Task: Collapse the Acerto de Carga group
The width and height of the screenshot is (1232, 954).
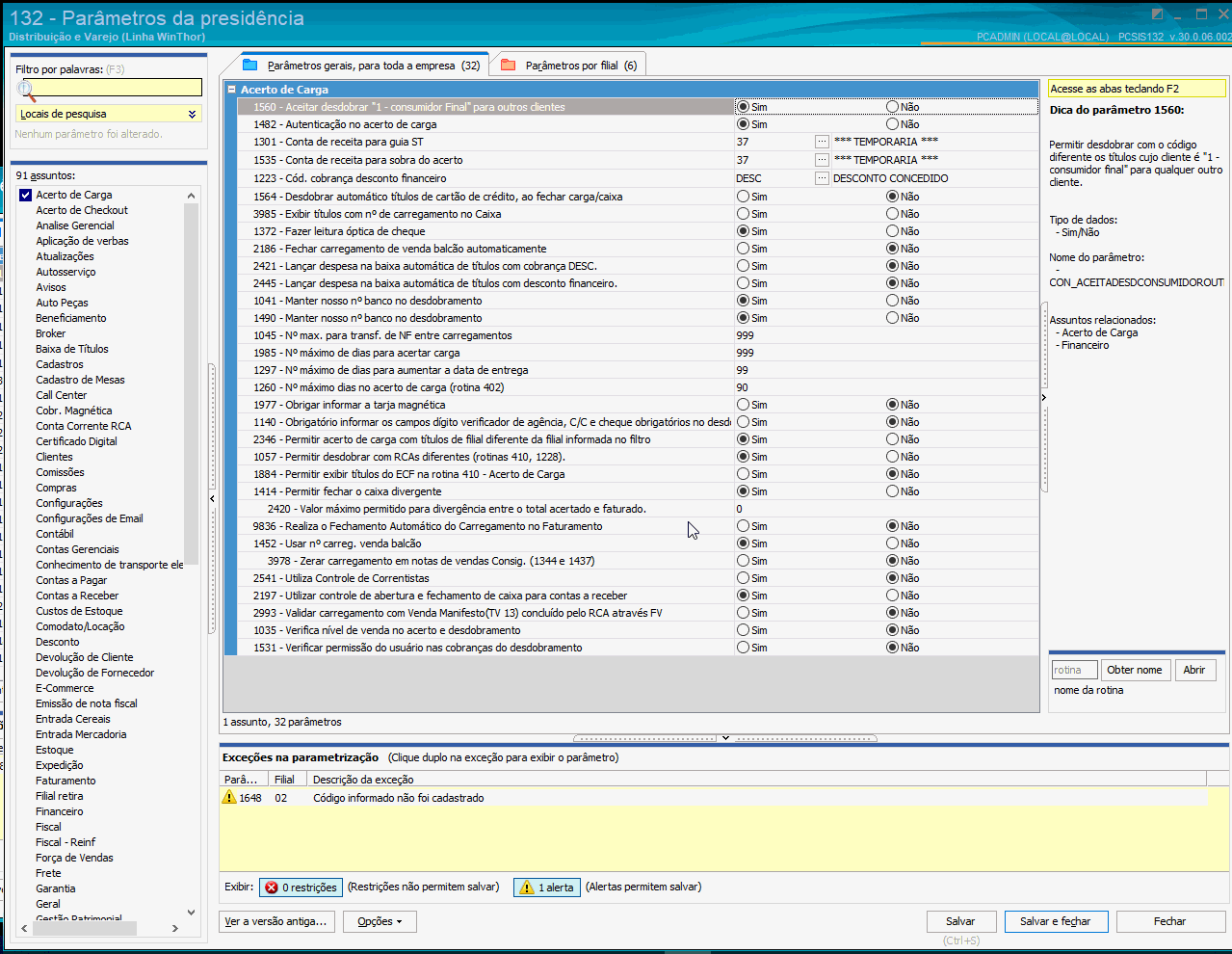Action: point(232,90)
